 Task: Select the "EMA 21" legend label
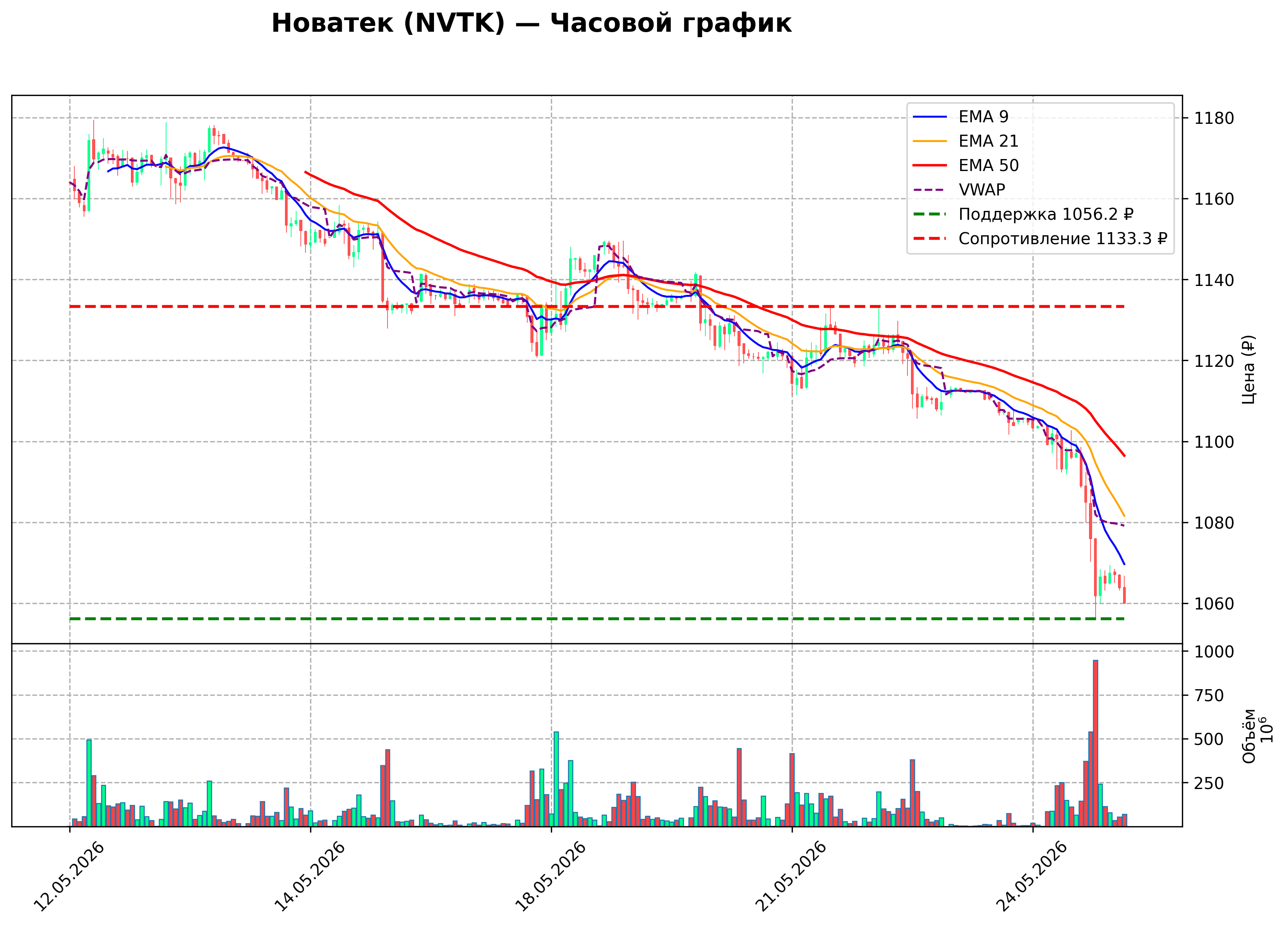988,141
